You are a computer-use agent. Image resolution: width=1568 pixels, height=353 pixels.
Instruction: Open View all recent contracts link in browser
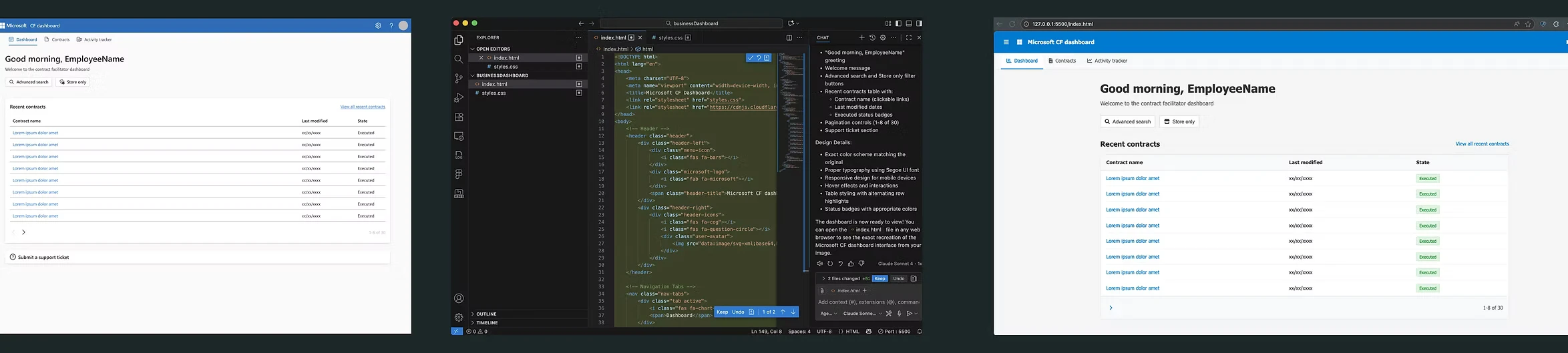click(1482, 143)
